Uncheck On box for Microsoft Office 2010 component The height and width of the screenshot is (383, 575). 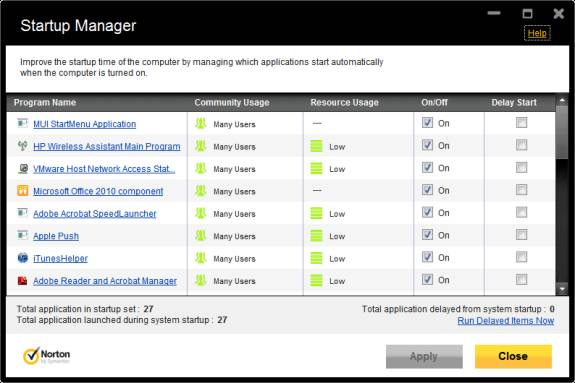427,190
